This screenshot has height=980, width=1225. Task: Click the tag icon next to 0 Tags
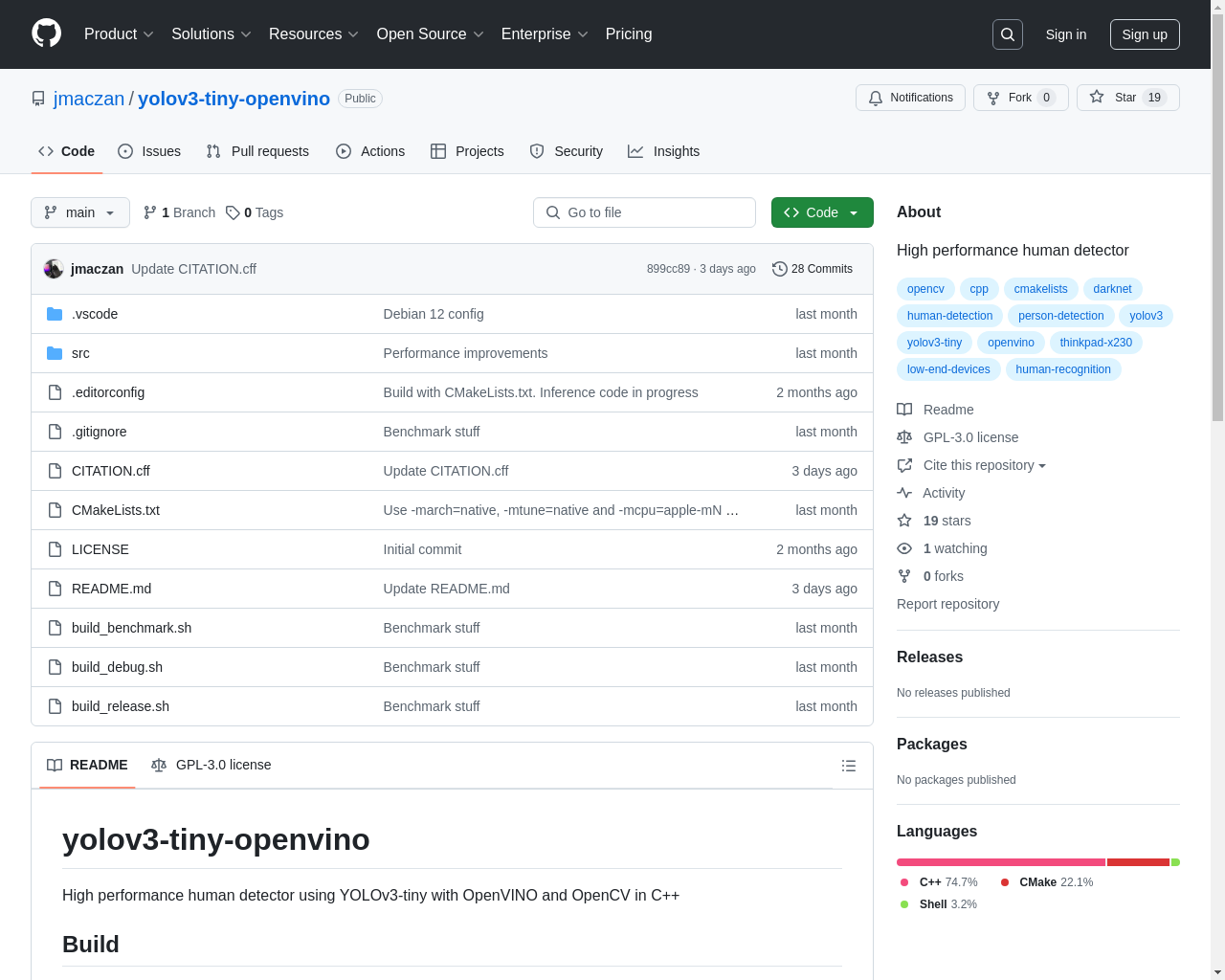[233, 212]
